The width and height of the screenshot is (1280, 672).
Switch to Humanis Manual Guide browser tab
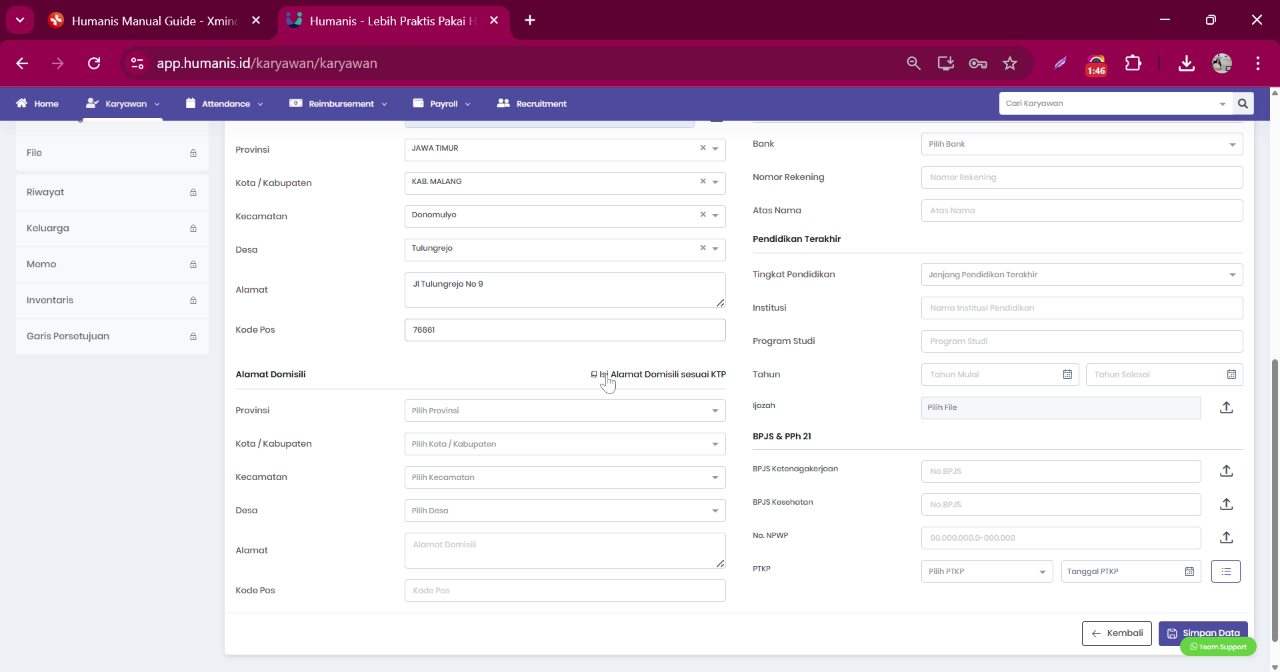pos(154,20)
